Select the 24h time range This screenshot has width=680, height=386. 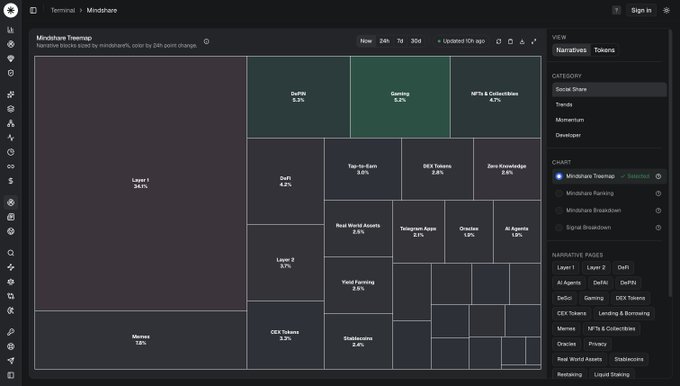(384, 41)
